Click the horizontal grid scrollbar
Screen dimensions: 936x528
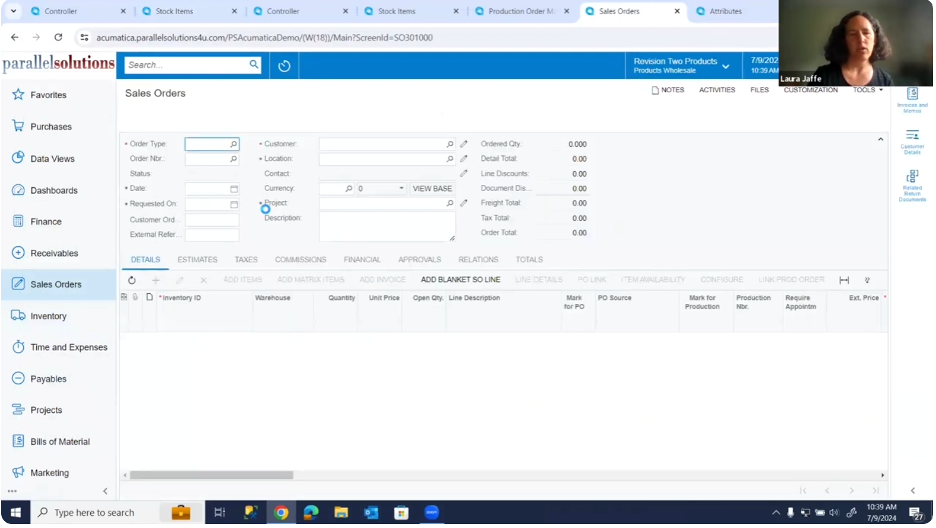(x=212, y=475)
